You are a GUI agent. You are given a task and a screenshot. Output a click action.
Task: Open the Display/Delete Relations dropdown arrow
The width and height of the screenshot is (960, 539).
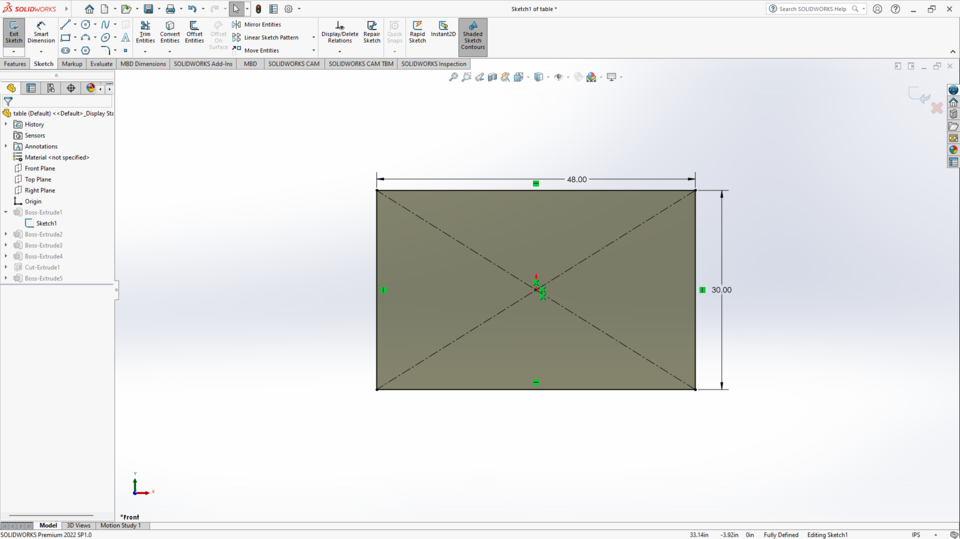pos(340,51)
